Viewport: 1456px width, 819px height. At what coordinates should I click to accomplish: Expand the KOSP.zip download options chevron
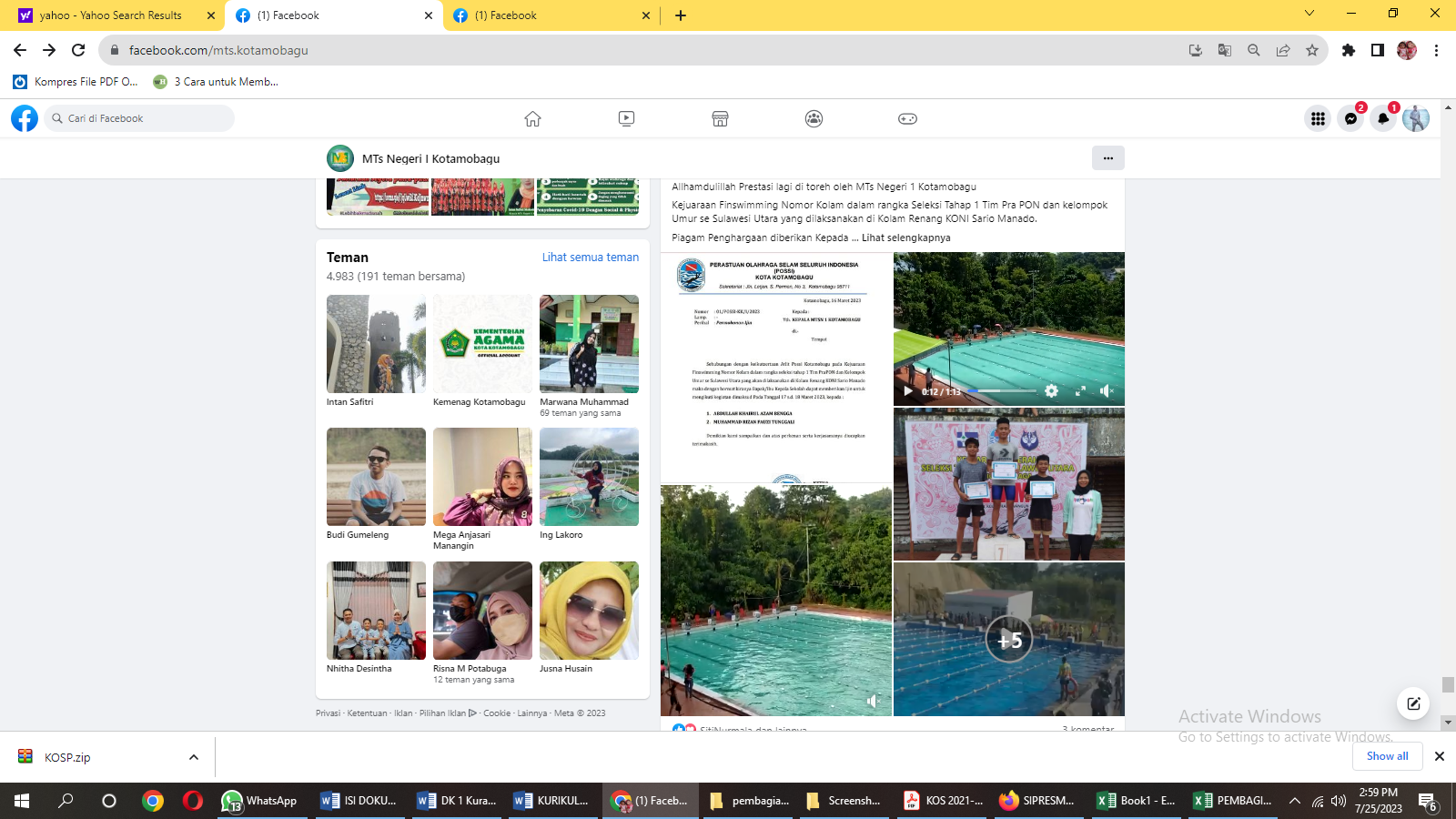(193, 757)
